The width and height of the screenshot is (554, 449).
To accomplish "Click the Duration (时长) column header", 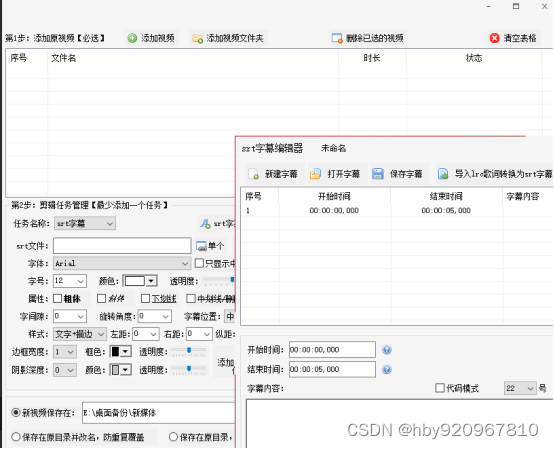I will 372,58.
